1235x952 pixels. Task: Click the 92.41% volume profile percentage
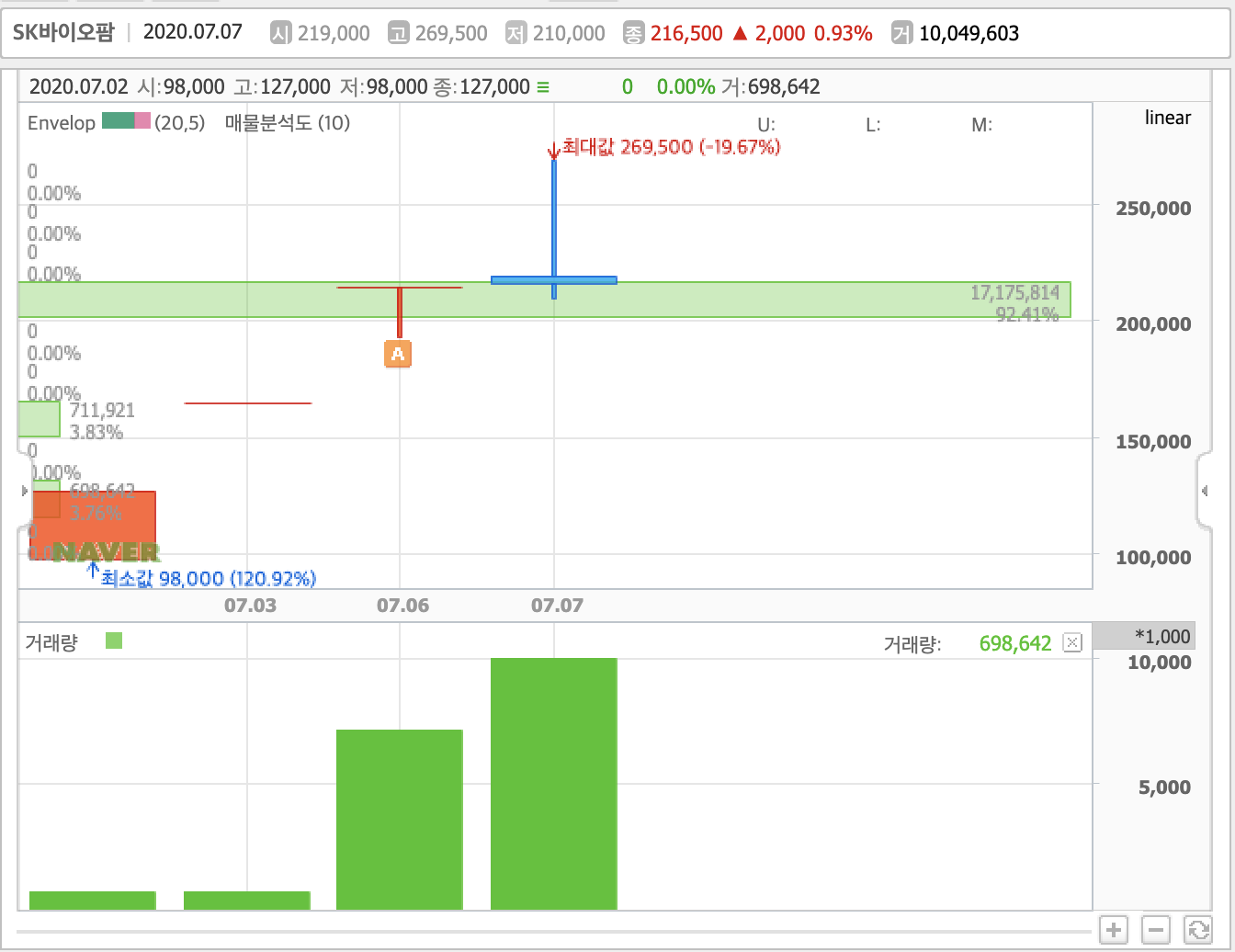pos(1027,314)
